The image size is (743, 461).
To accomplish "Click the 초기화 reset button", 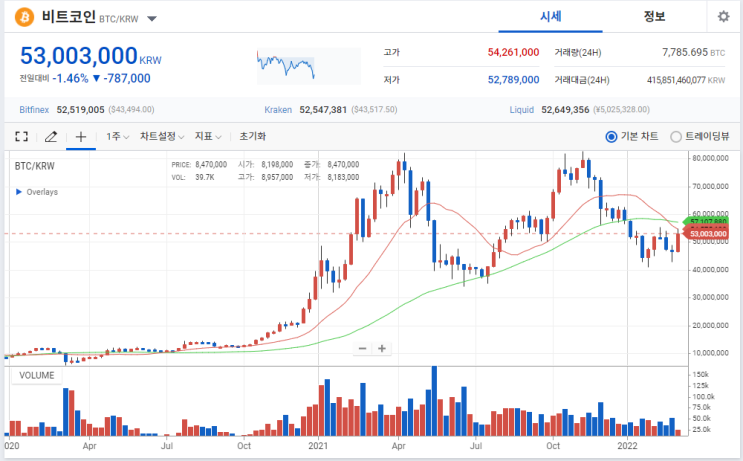I will (x=253, y=136).
